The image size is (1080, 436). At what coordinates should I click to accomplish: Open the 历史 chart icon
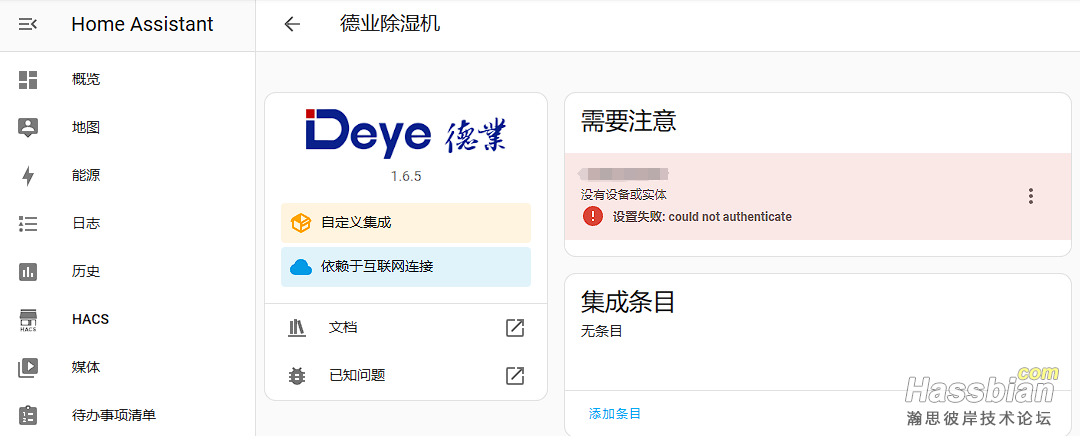click(28, 271)
